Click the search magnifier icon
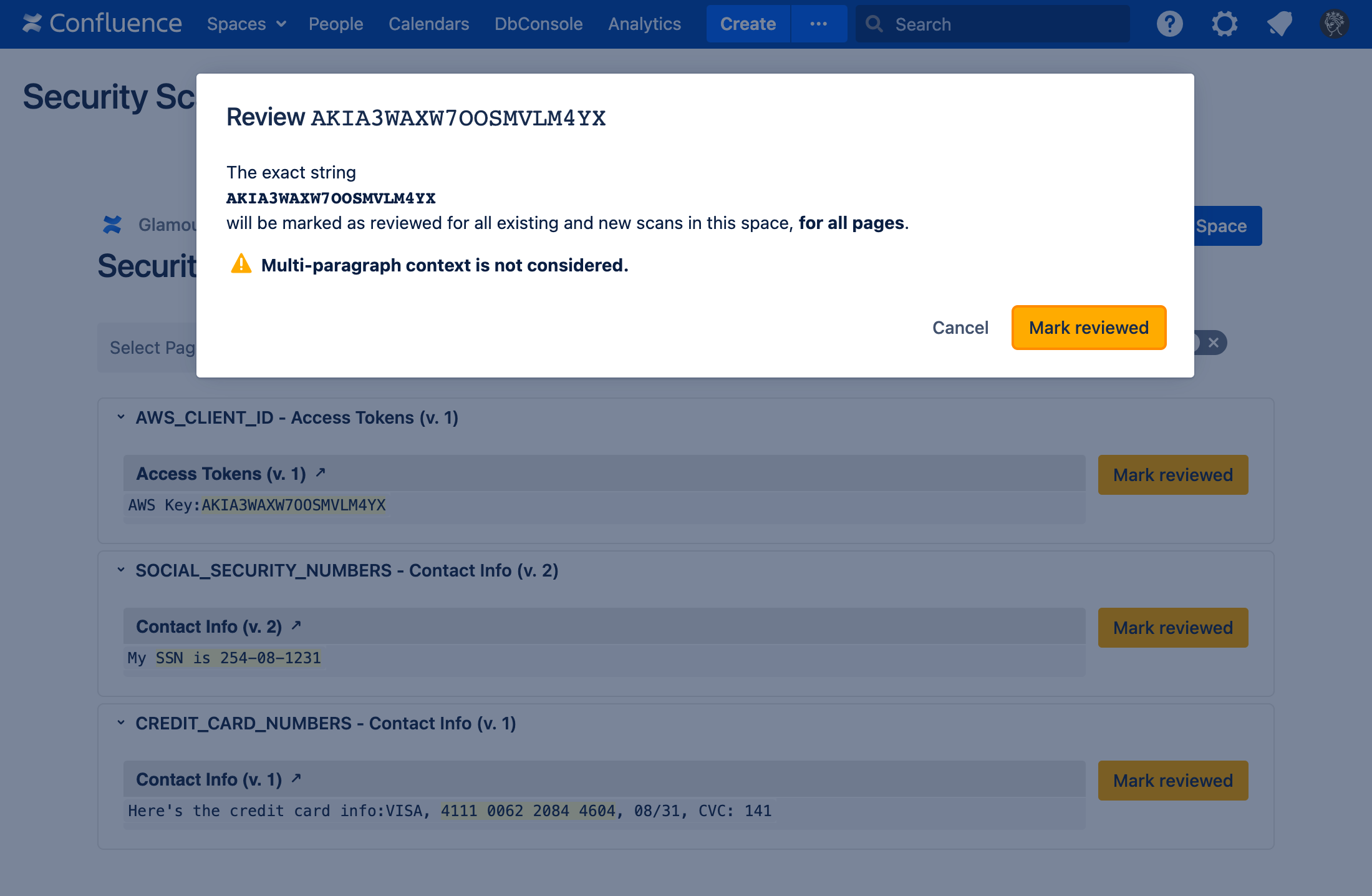 click(x=874, y=24)
